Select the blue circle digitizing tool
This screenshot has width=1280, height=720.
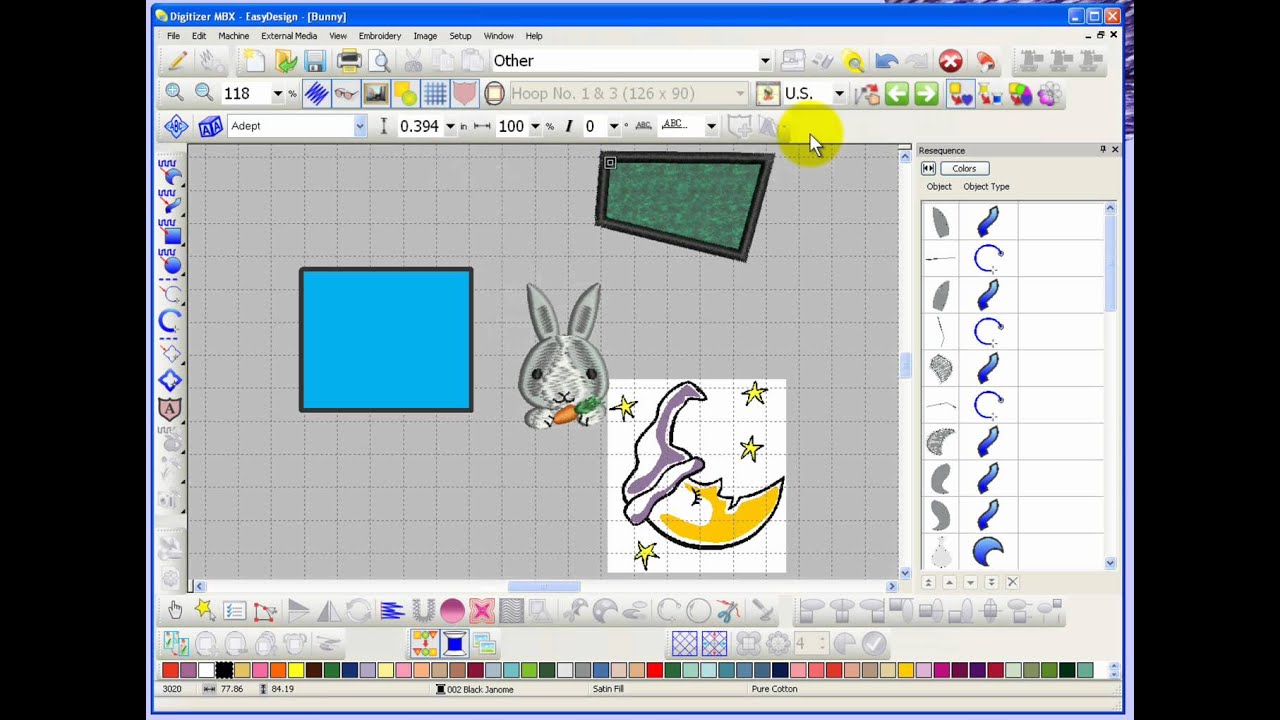coord(170,265)
